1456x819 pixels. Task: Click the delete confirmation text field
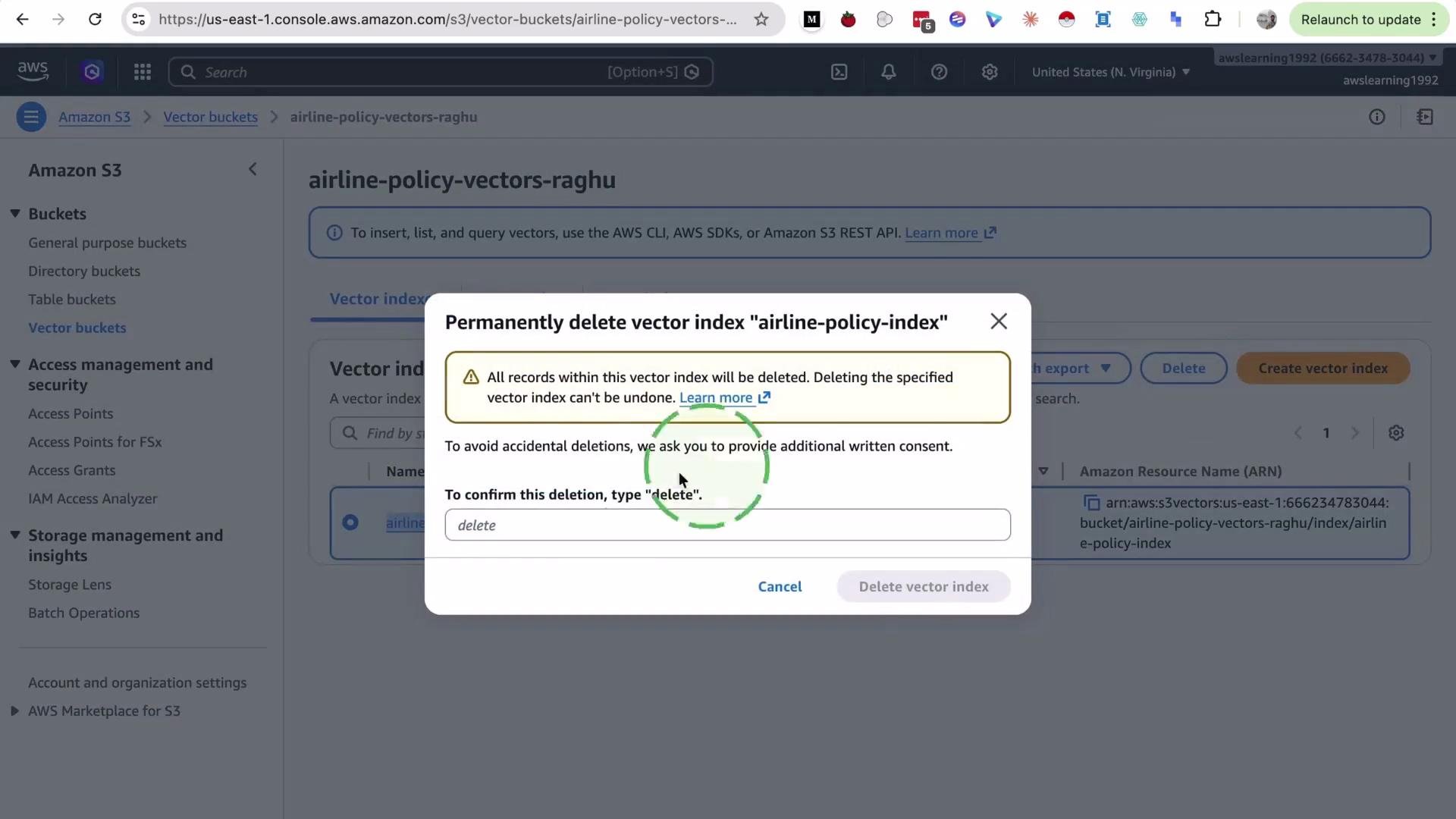coord(727,525)
